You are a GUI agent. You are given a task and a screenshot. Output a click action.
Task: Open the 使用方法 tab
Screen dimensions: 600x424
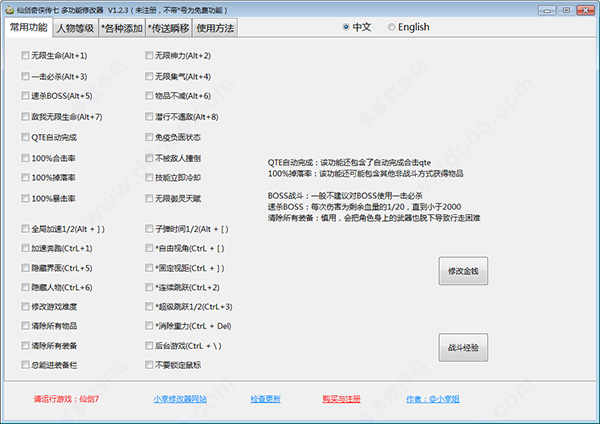pyautogui.click(x=215, y=28)
